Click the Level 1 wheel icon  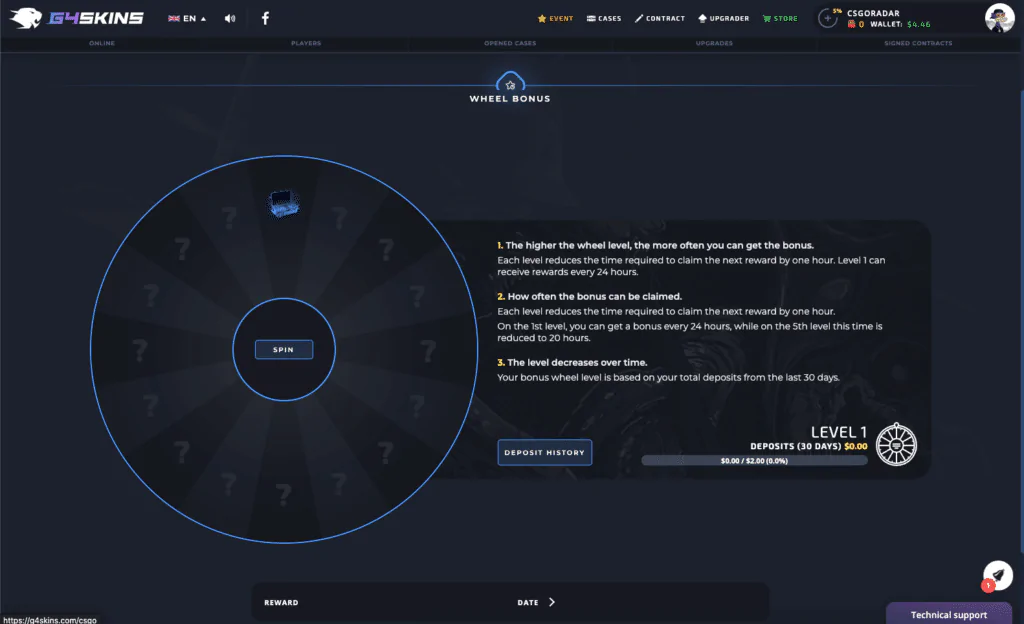(x=896, y=445)
